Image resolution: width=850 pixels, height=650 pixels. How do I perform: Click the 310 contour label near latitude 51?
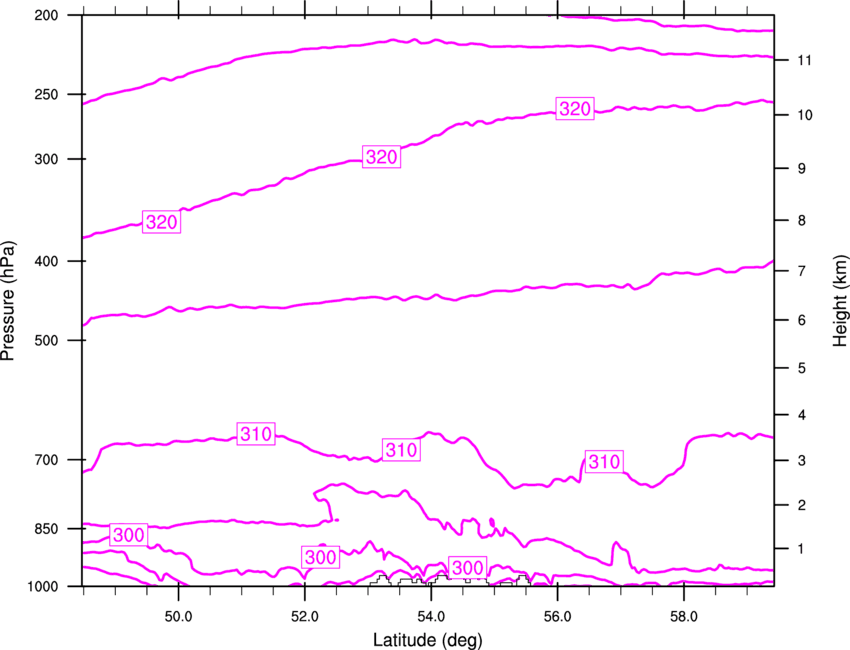click(256, 434)
